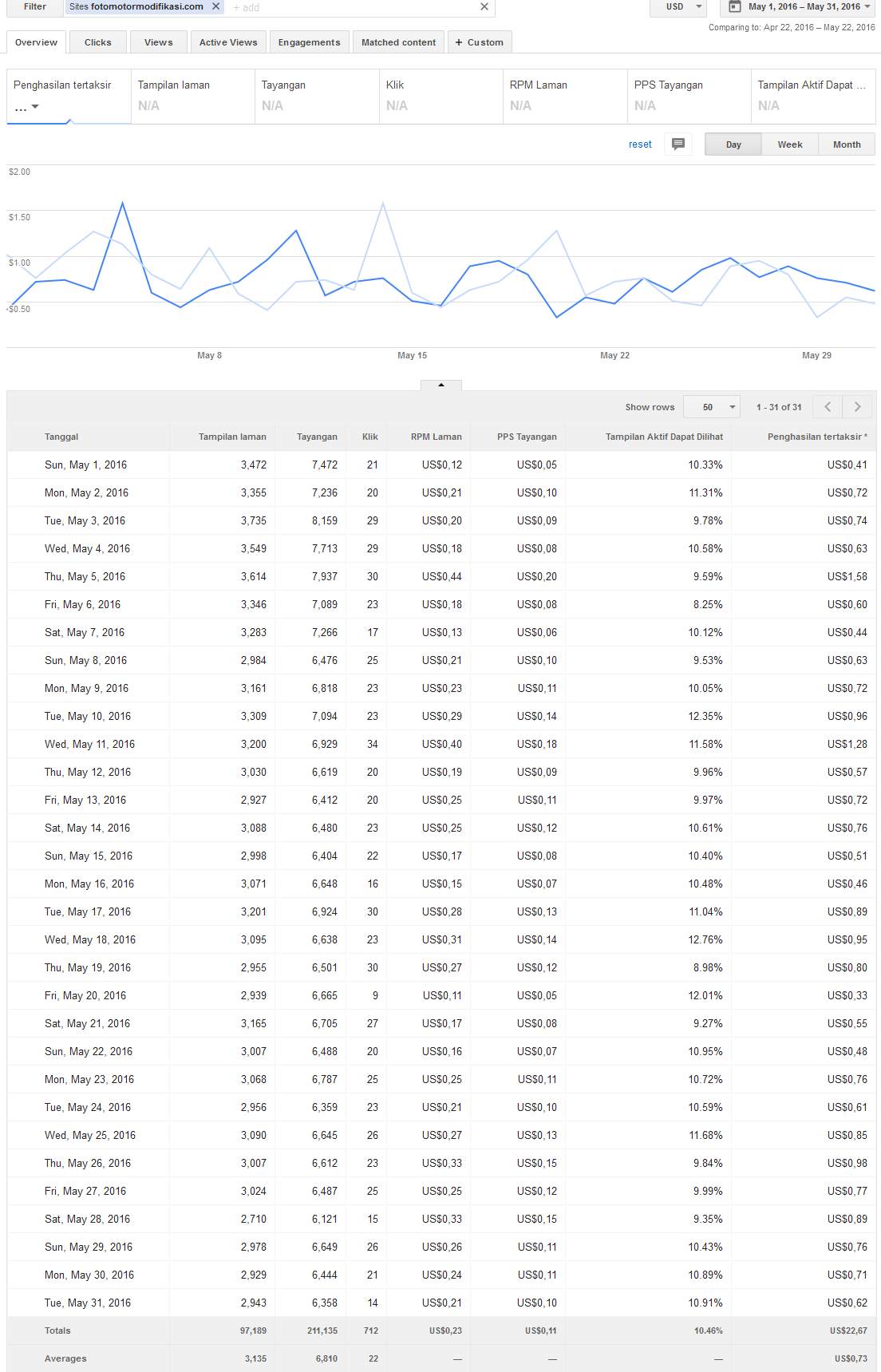Open the Penghasilan tertaksir metric dropdown arrow
Image resolution: width=881 pixels, height=1372 pixels.
click(x=34, y=107)
